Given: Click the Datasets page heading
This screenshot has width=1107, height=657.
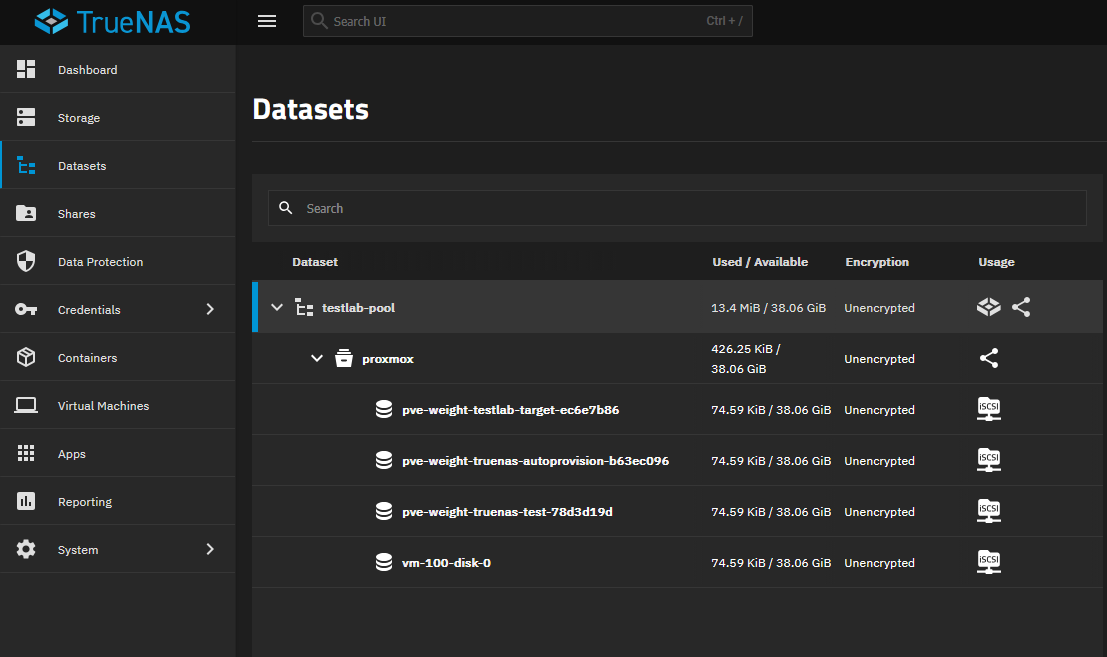Looking at the screenshot, I should [x=311, y=109].
